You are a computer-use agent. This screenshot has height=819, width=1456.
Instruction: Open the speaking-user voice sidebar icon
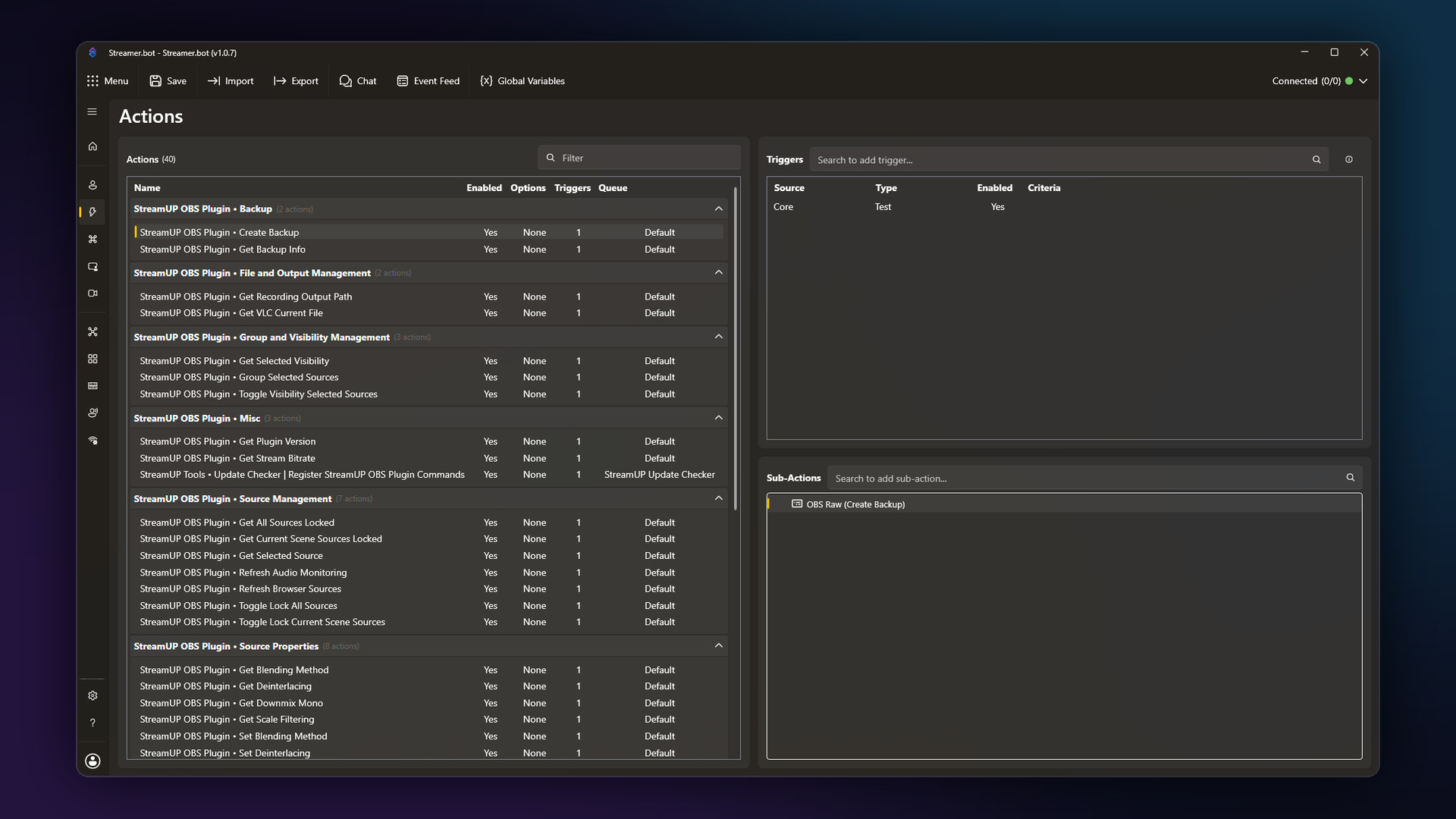click(x=93, y=413)
